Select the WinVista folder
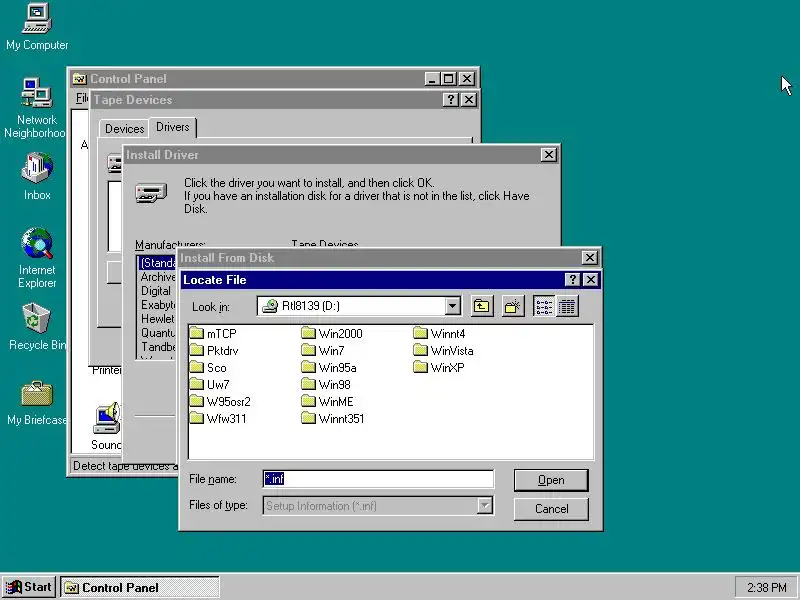Viewport: 800px width, 600px height. 443,351
